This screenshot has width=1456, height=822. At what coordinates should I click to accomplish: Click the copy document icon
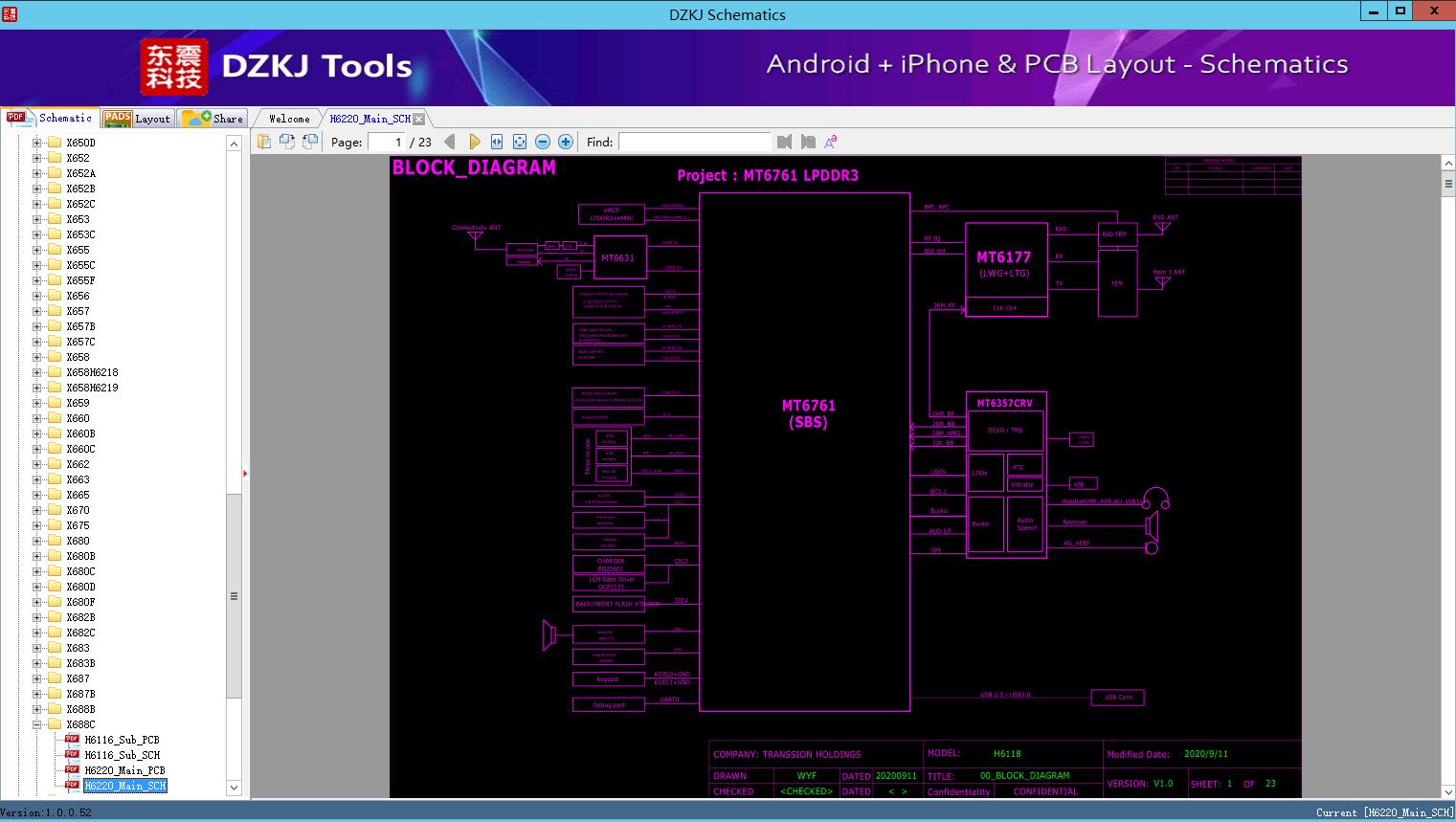(x=264, y=142)
